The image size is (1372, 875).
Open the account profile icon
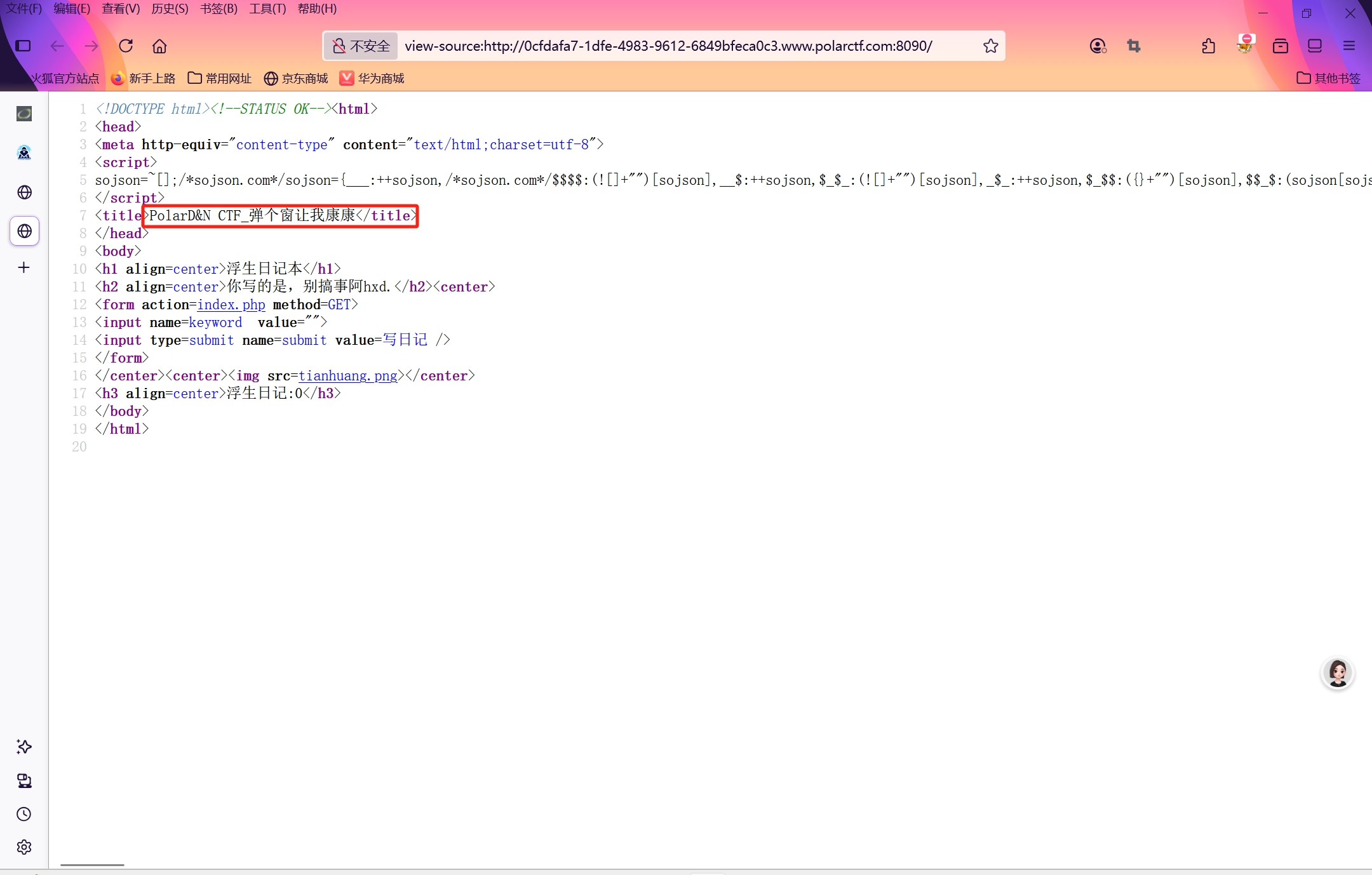(x=1098, y=46)
